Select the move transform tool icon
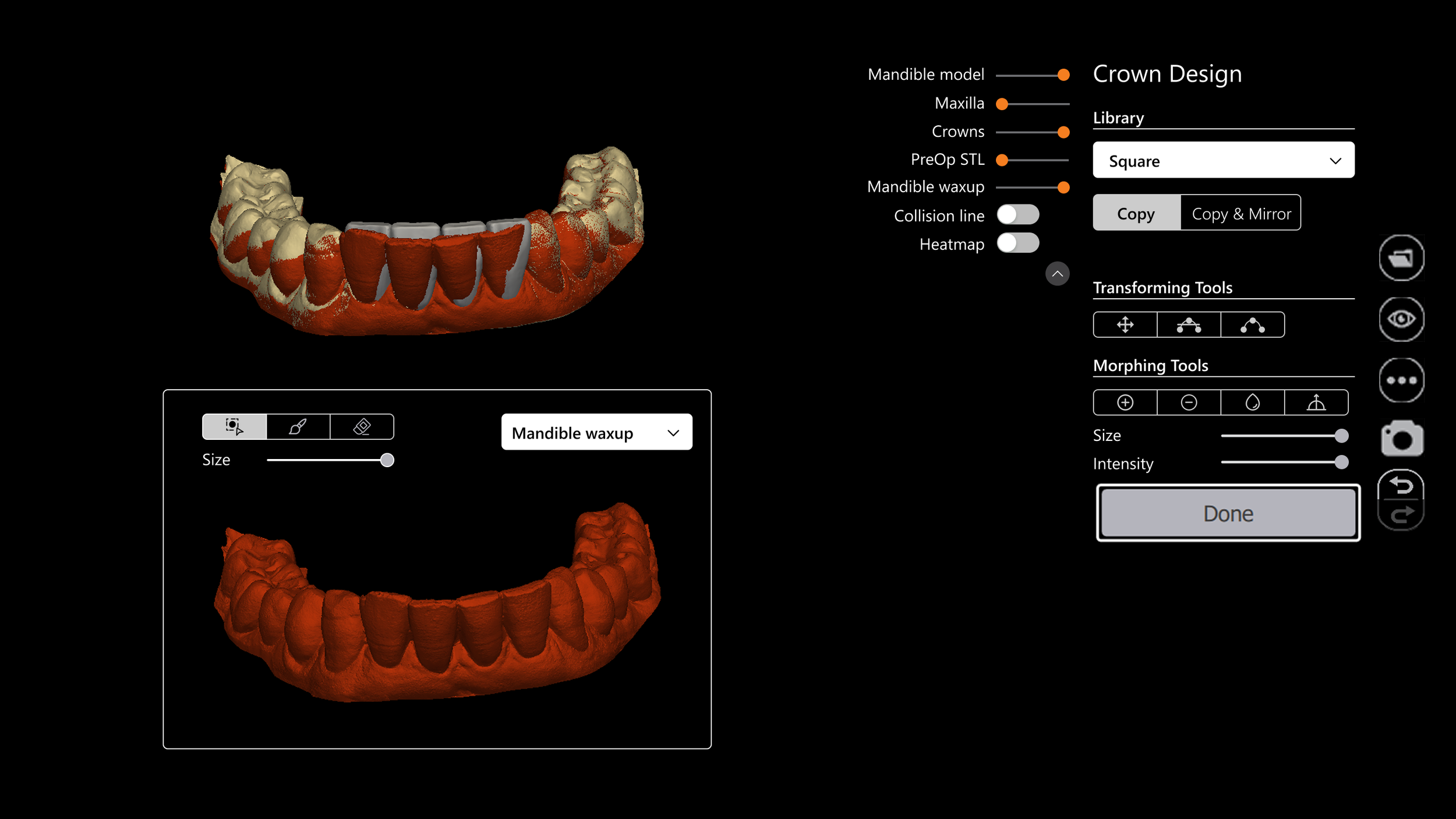The width and height of the screenshot is (1456, 819). point(1125,324)
